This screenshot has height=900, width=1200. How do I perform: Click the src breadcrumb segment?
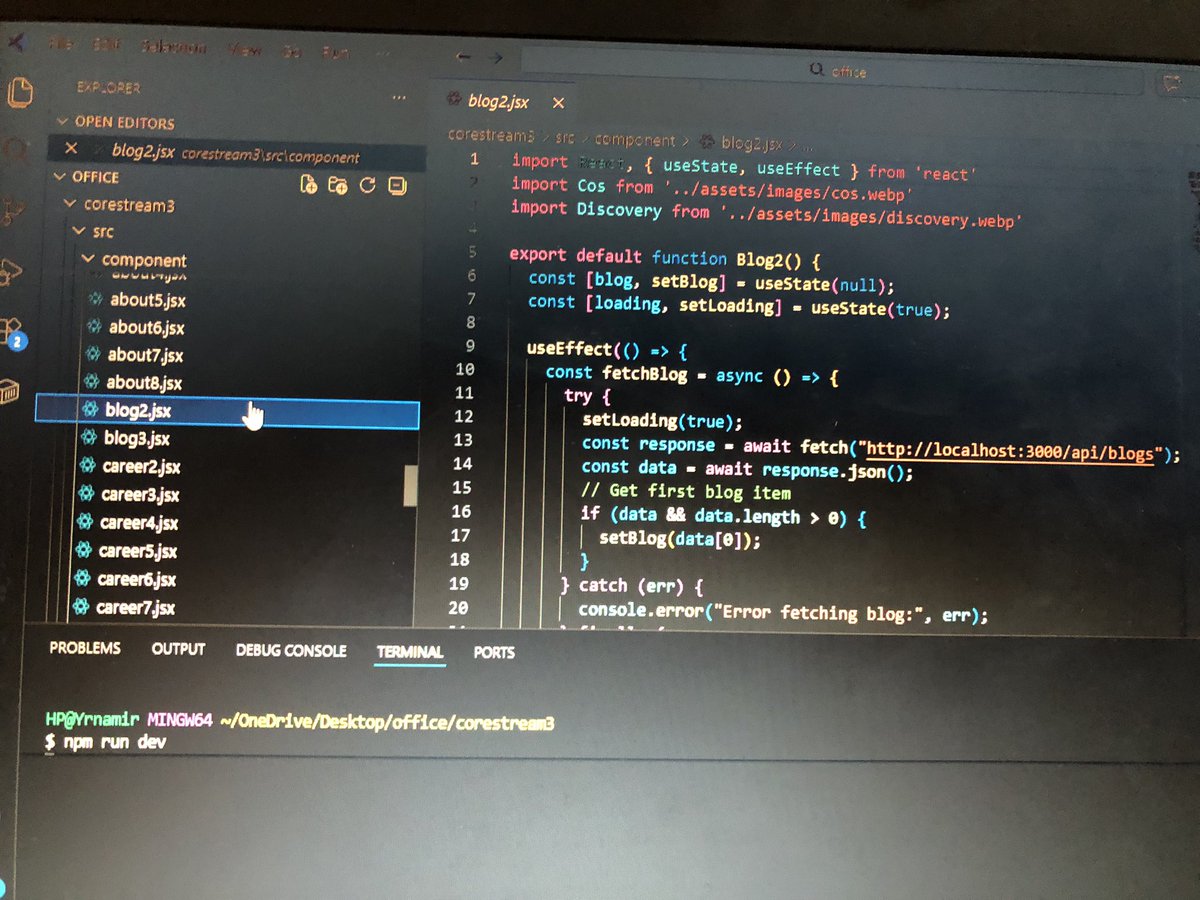coord(564,139)
